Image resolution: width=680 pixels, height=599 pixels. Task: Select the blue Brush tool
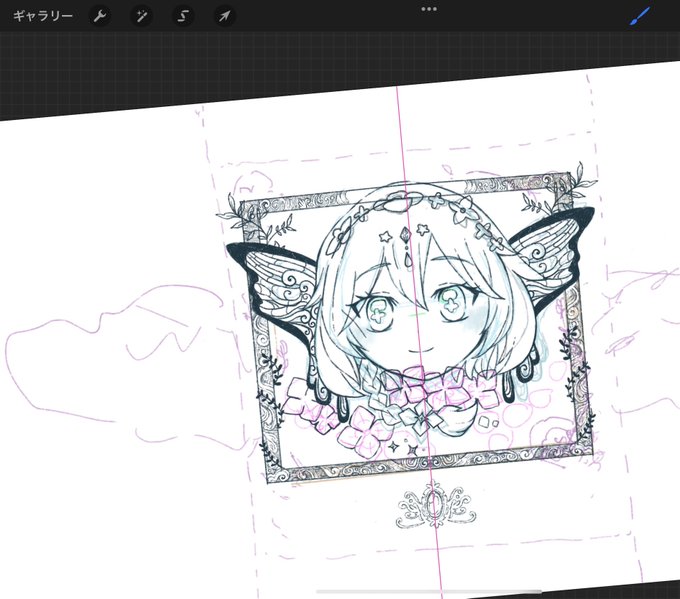click(x=639, y=16)
